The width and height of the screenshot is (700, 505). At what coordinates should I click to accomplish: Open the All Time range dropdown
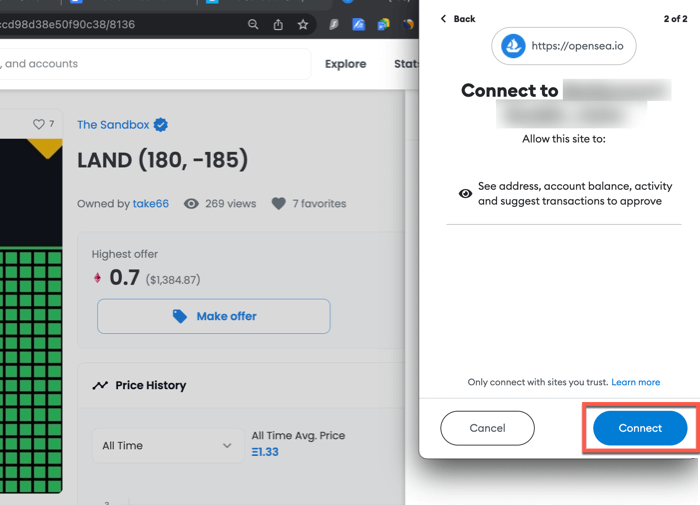tap(168, 446)
